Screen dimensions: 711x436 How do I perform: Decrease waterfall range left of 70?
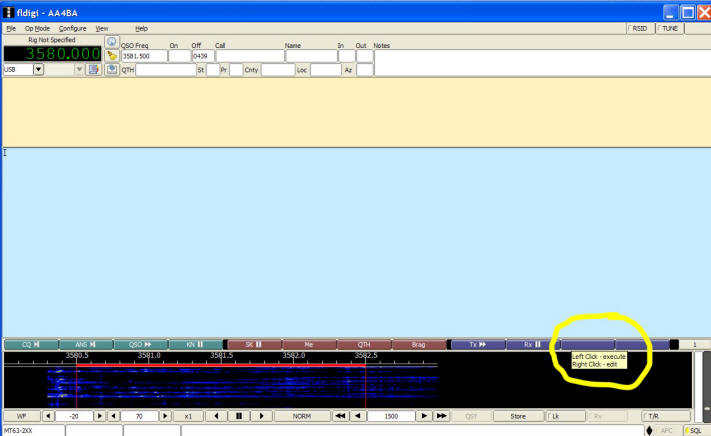(113, 416)
